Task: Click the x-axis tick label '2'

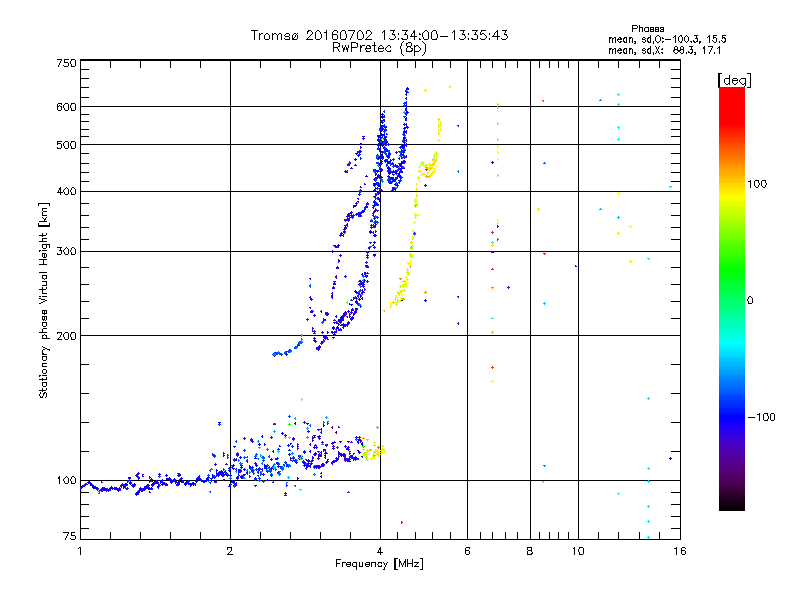Action: click(230, 551)
